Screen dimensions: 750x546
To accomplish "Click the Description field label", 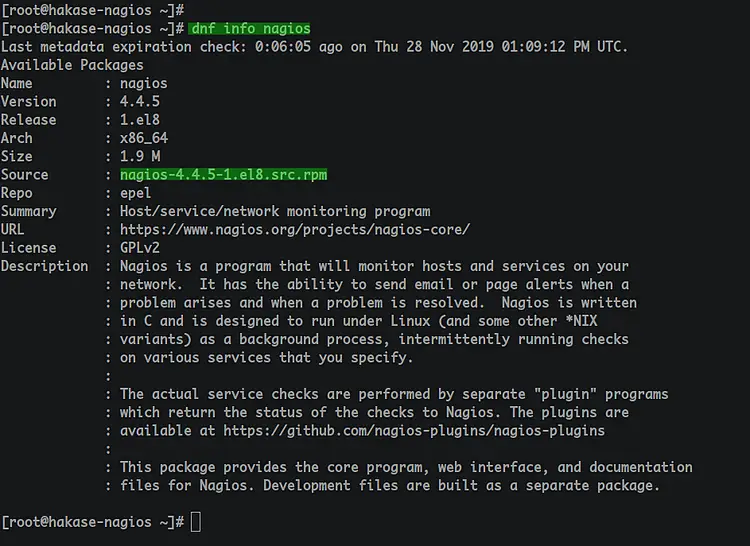I will (44, 266).
